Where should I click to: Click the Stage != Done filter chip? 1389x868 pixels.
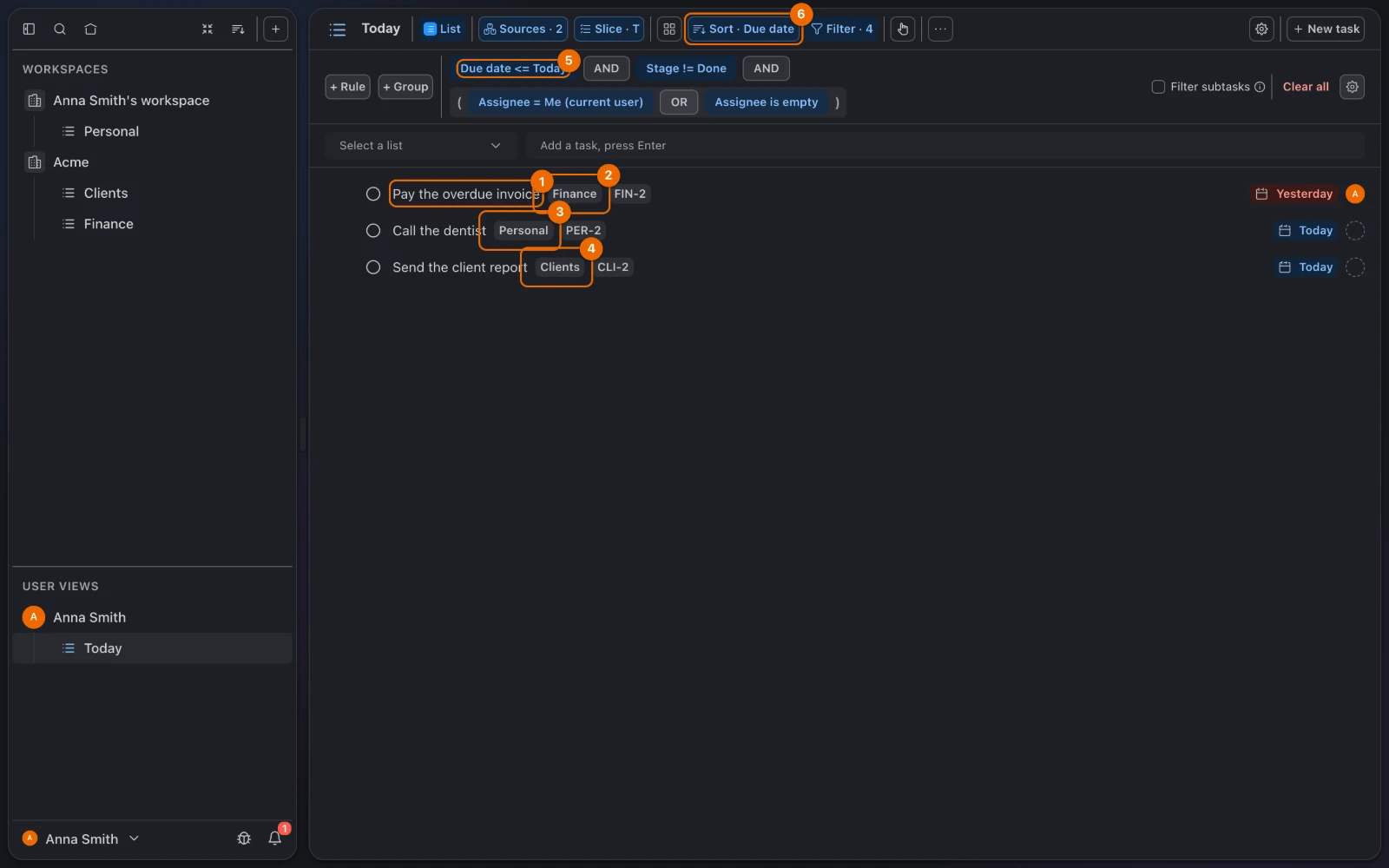686,69
